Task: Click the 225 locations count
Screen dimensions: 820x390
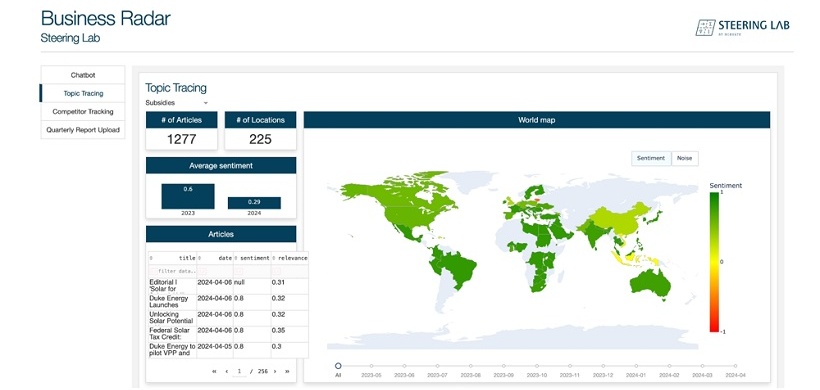Action: [260, 139]
